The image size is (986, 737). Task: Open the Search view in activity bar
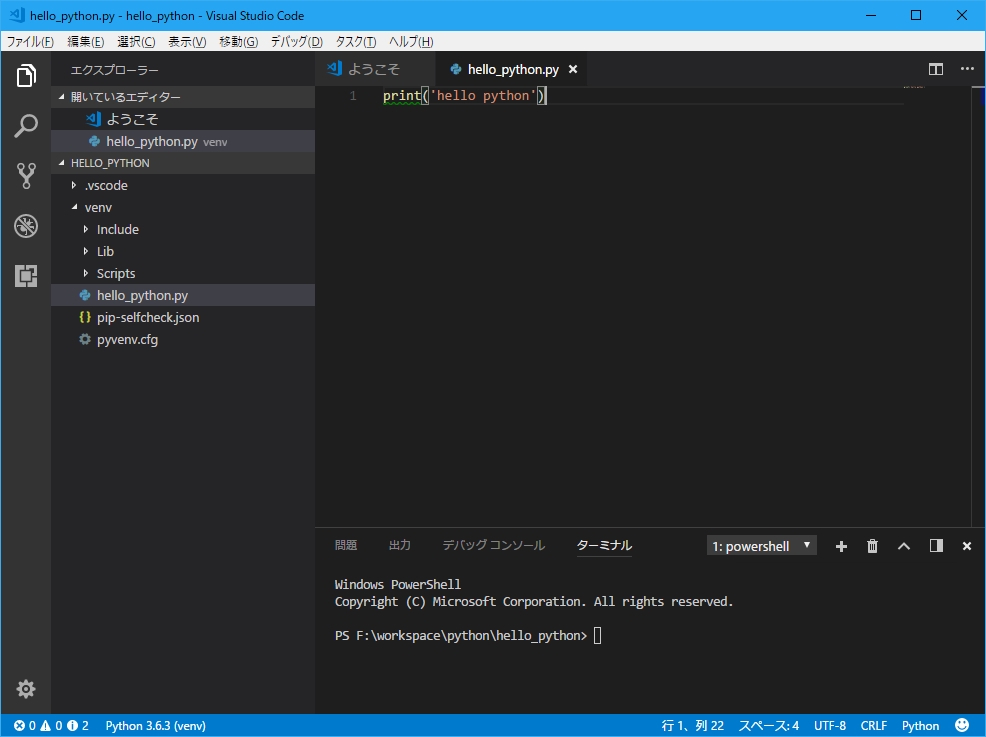point(26,126)
